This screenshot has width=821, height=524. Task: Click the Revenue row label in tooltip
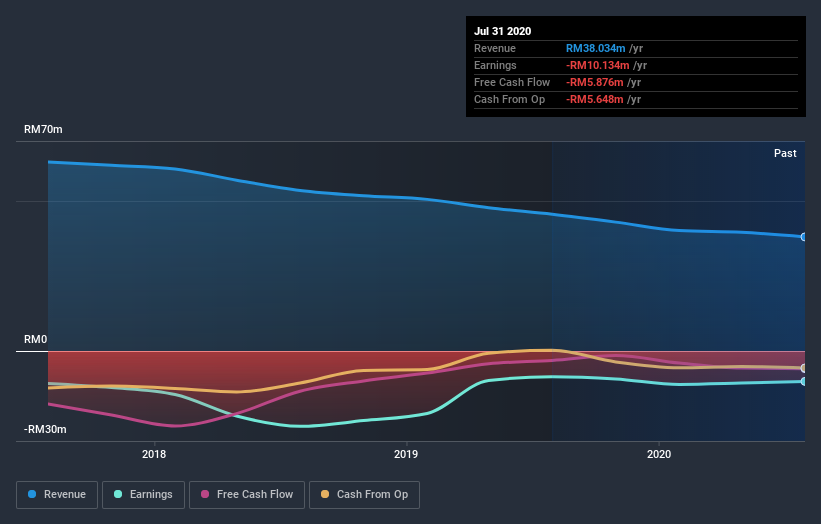(x=495, y=48)
